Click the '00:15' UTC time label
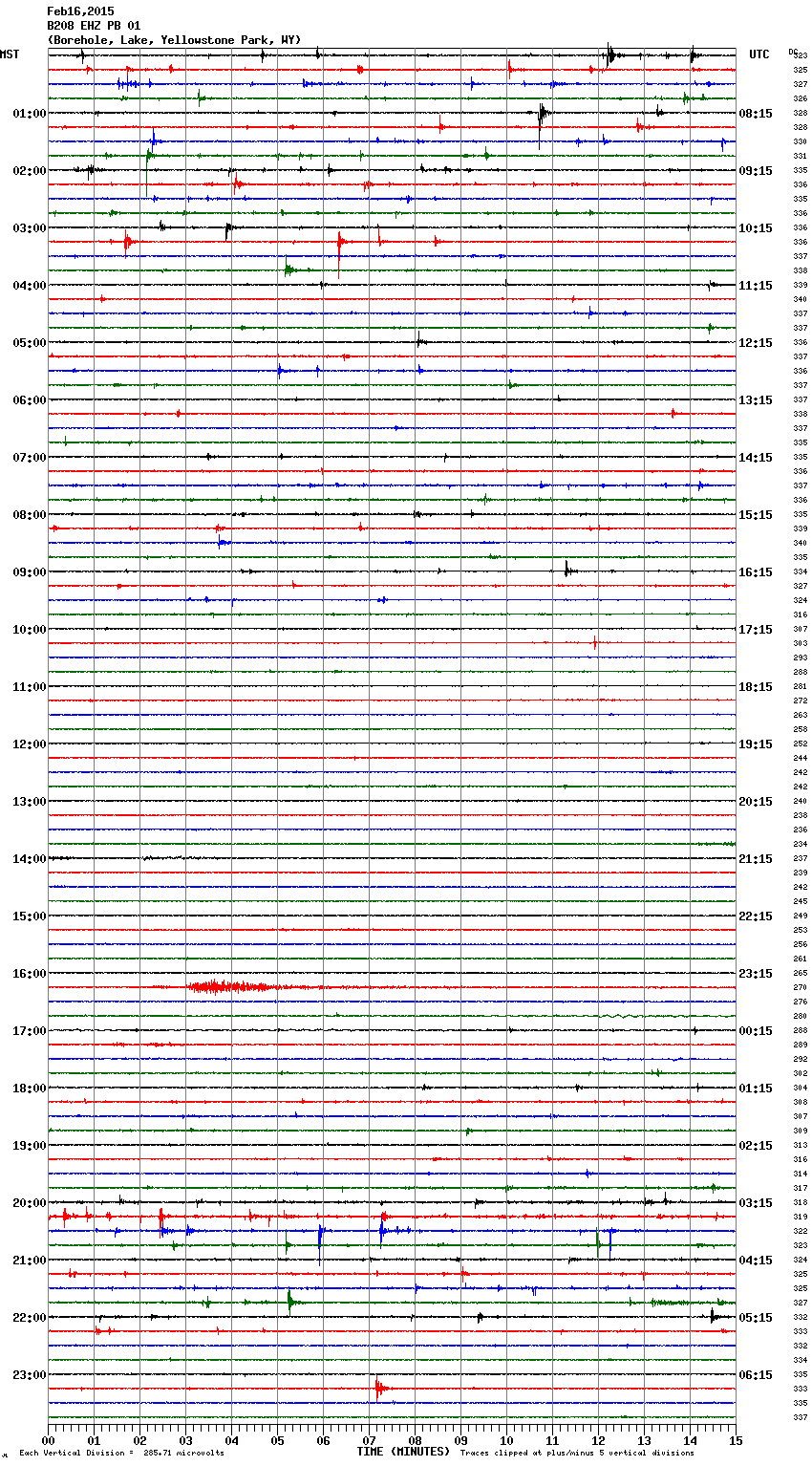The image size is (812, 1466). click(756, 1031)
